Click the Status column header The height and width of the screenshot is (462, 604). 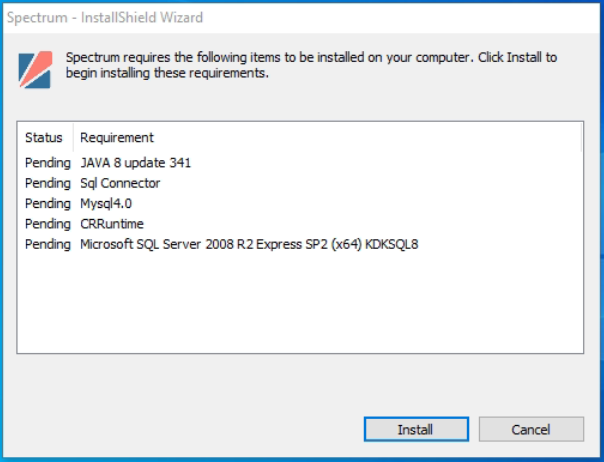pyautogui.click(x=44, y=138)
